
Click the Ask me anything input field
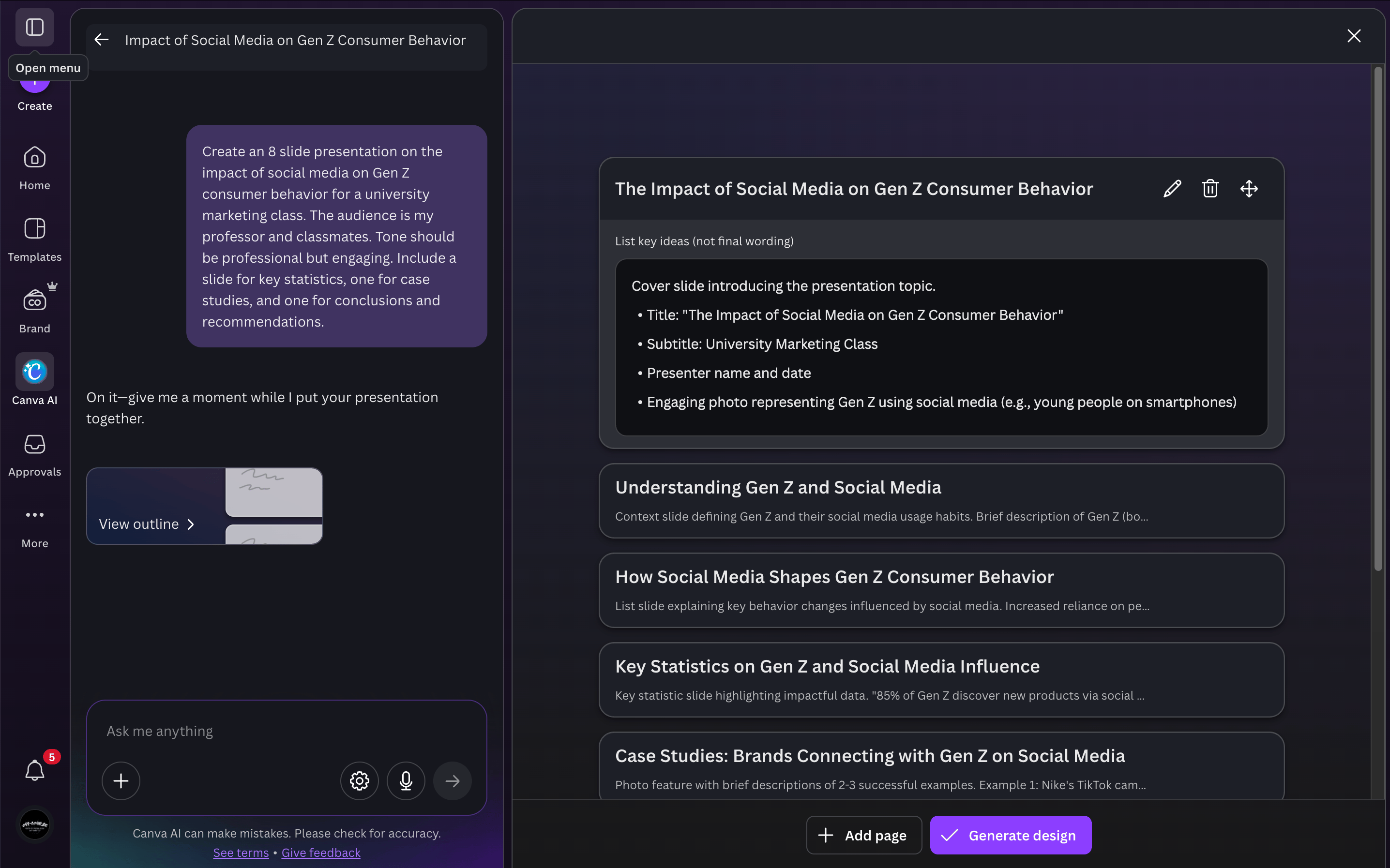pos(286,731)
